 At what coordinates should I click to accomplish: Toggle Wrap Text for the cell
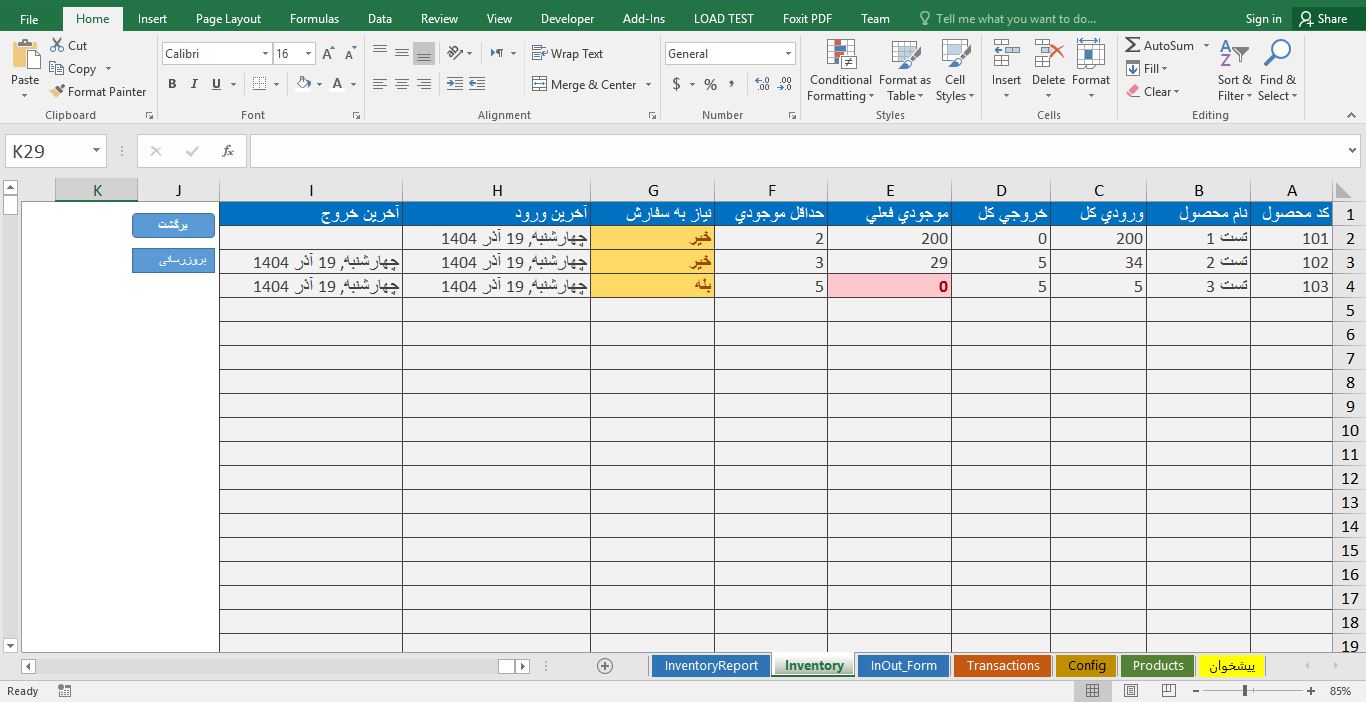click(x=567, y=54)
